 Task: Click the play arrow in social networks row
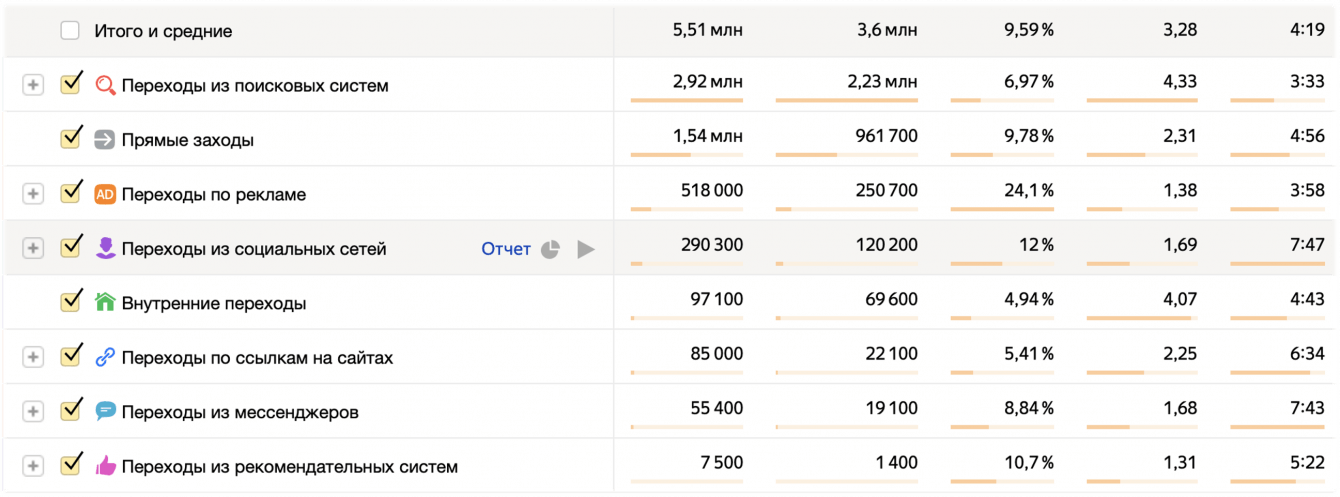(x=586, y=249)
